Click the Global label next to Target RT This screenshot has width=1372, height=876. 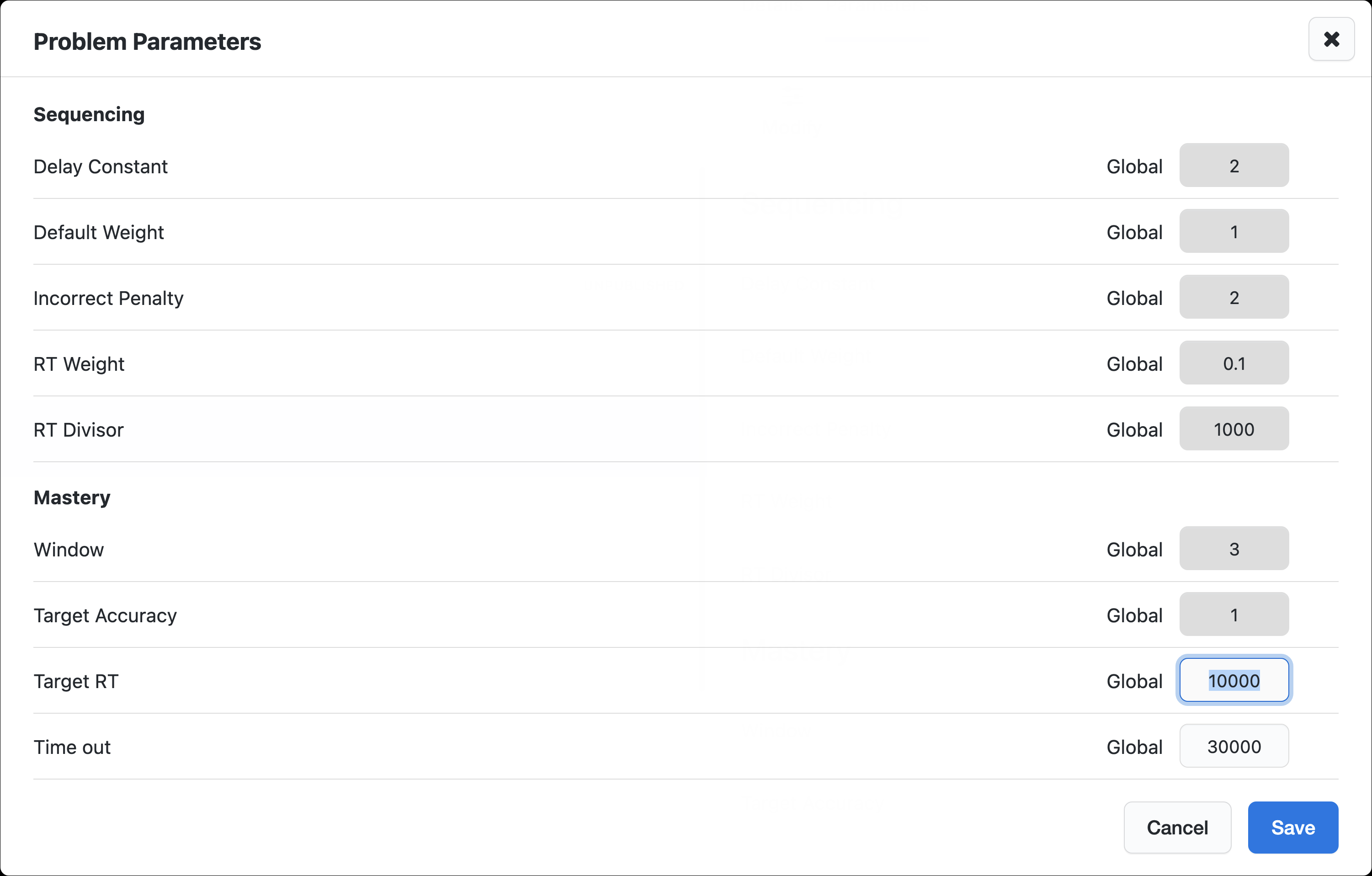coord(1134,681)
